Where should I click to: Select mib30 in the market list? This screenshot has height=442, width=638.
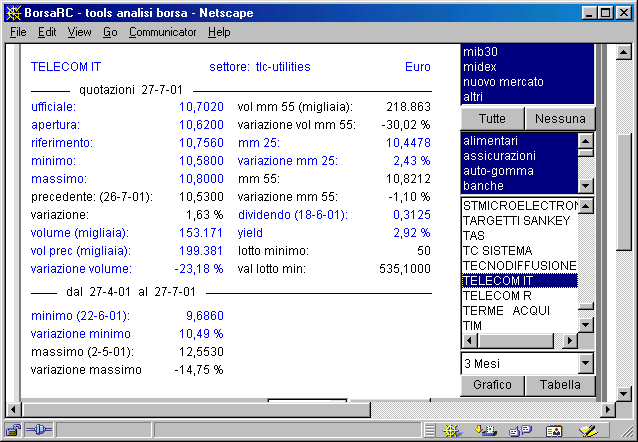pyautogui.click(x=527, y=52)
